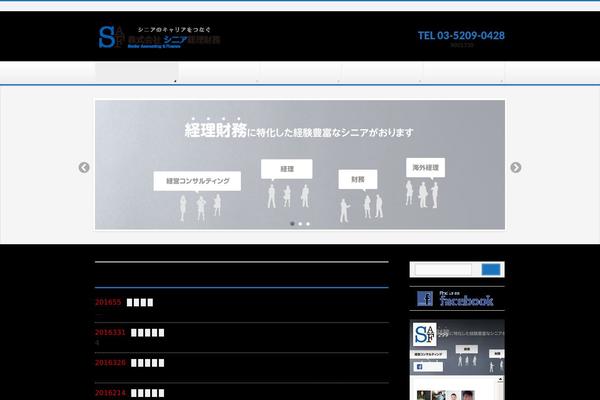600x400 pixels.
Task: Click the 経理財務 banner headline
Action: tap(215, 131)
